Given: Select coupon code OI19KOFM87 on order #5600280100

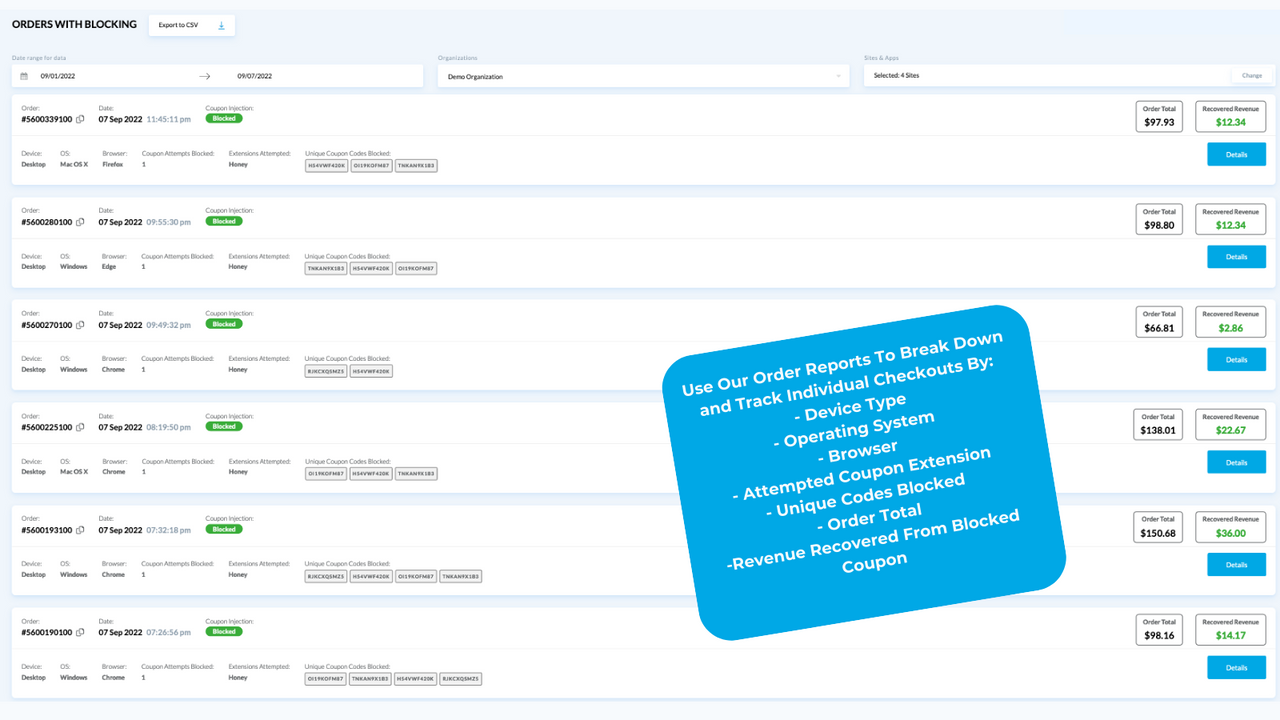Looking at the screenshot, I should click(x=416, y=268).
